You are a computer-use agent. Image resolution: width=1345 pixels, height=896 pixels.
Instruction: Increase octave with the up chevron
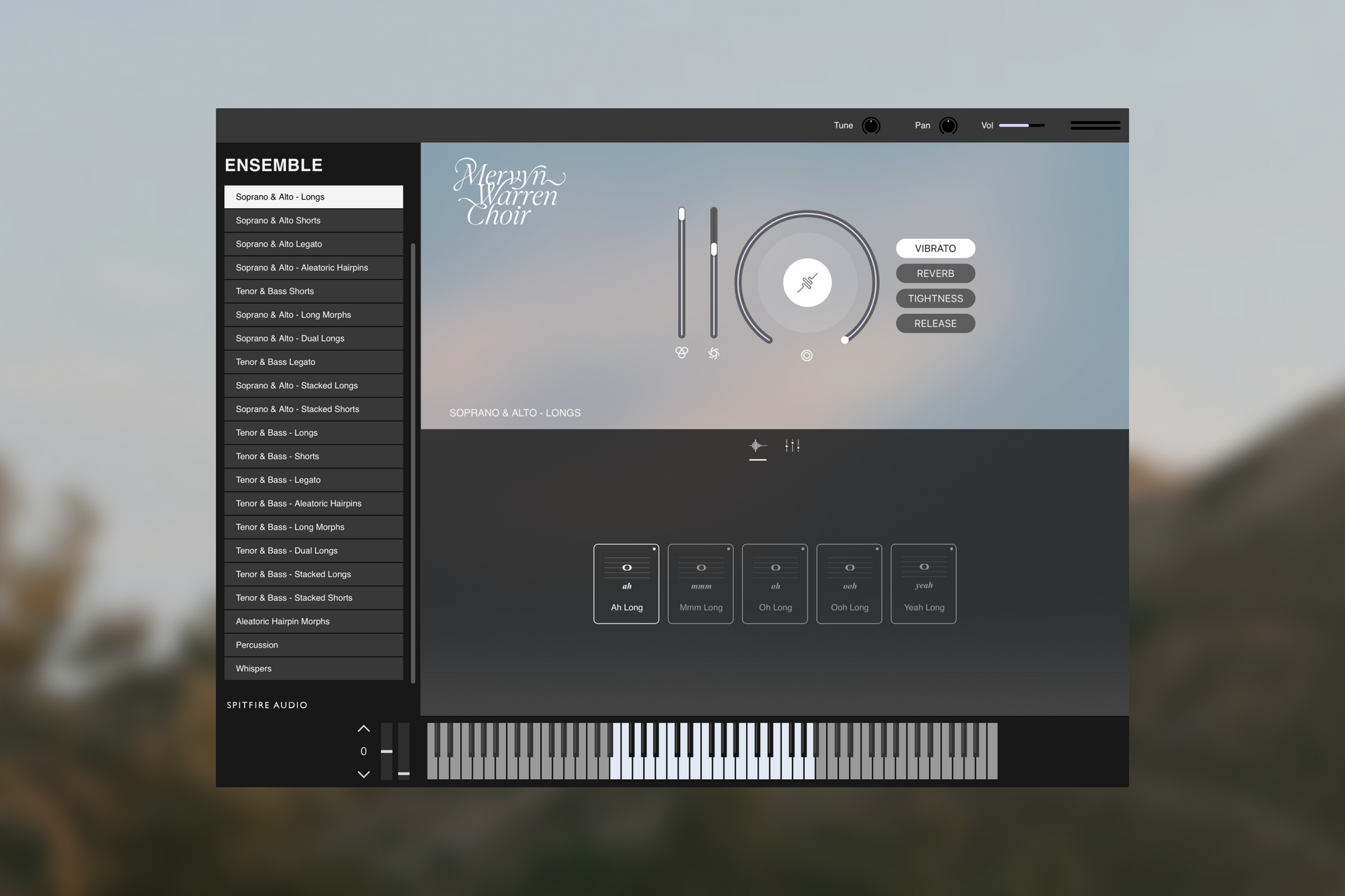tap(364, 729)
